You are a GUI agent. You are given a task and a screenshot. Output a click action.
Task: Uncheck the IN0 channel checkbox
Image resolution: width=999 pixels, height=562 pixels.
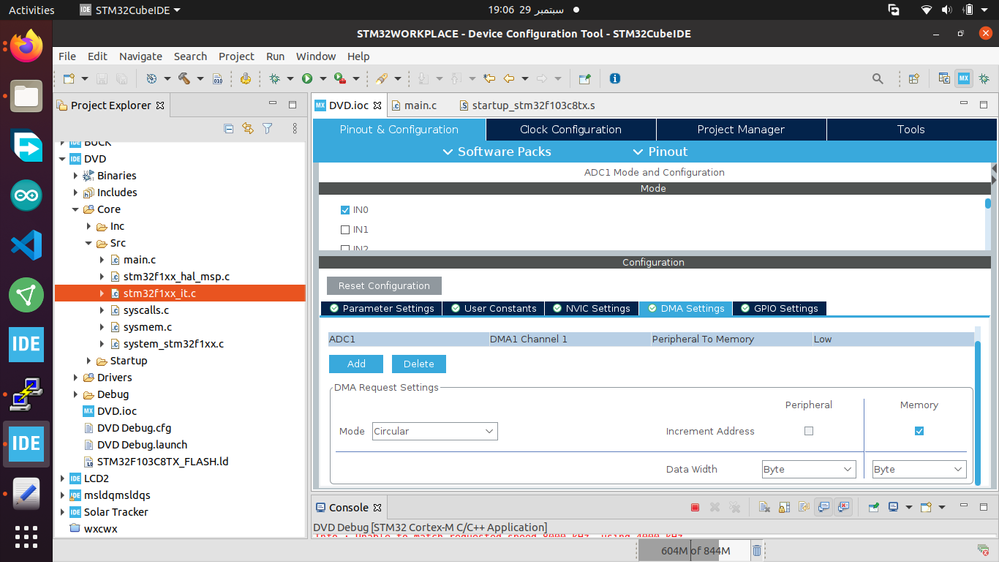click(345, 210)
